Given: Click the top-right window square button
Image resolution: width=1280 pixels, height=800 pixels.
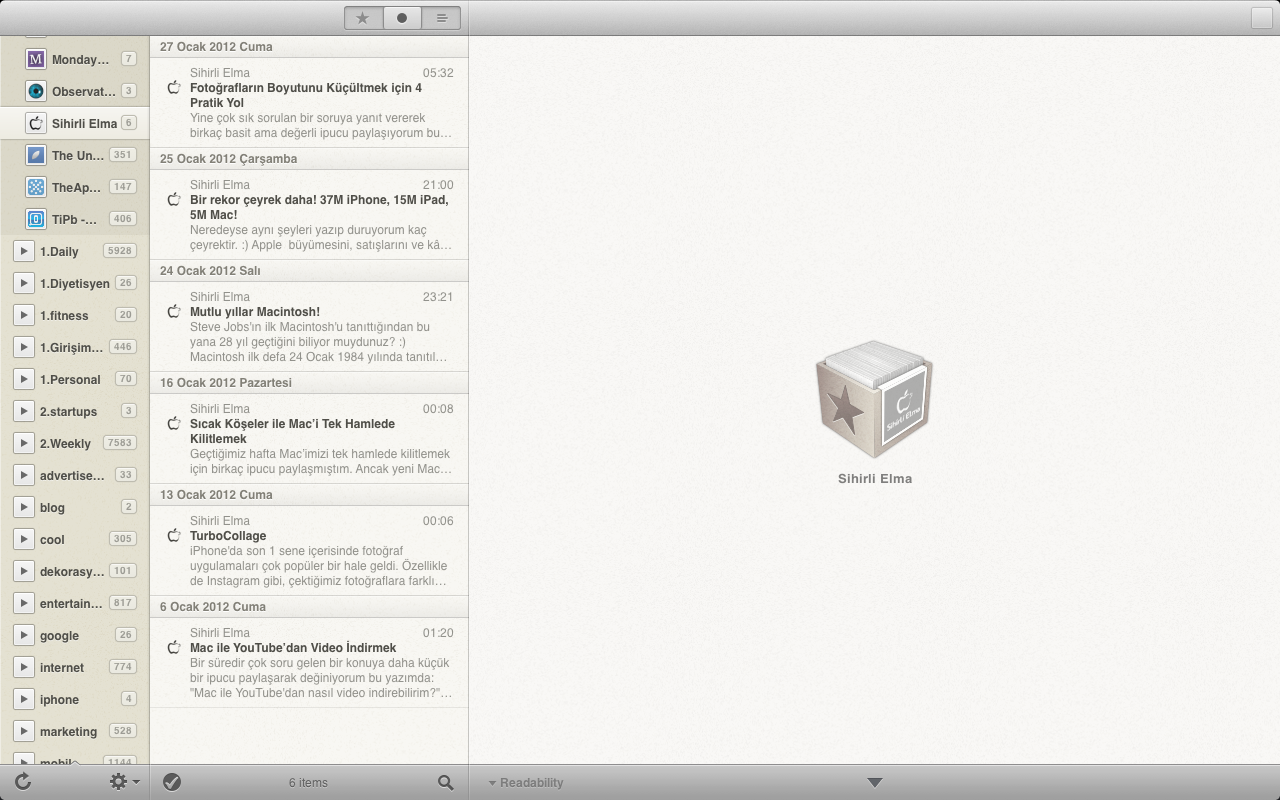Looking at the screenshot, I should pos(1262,18).
